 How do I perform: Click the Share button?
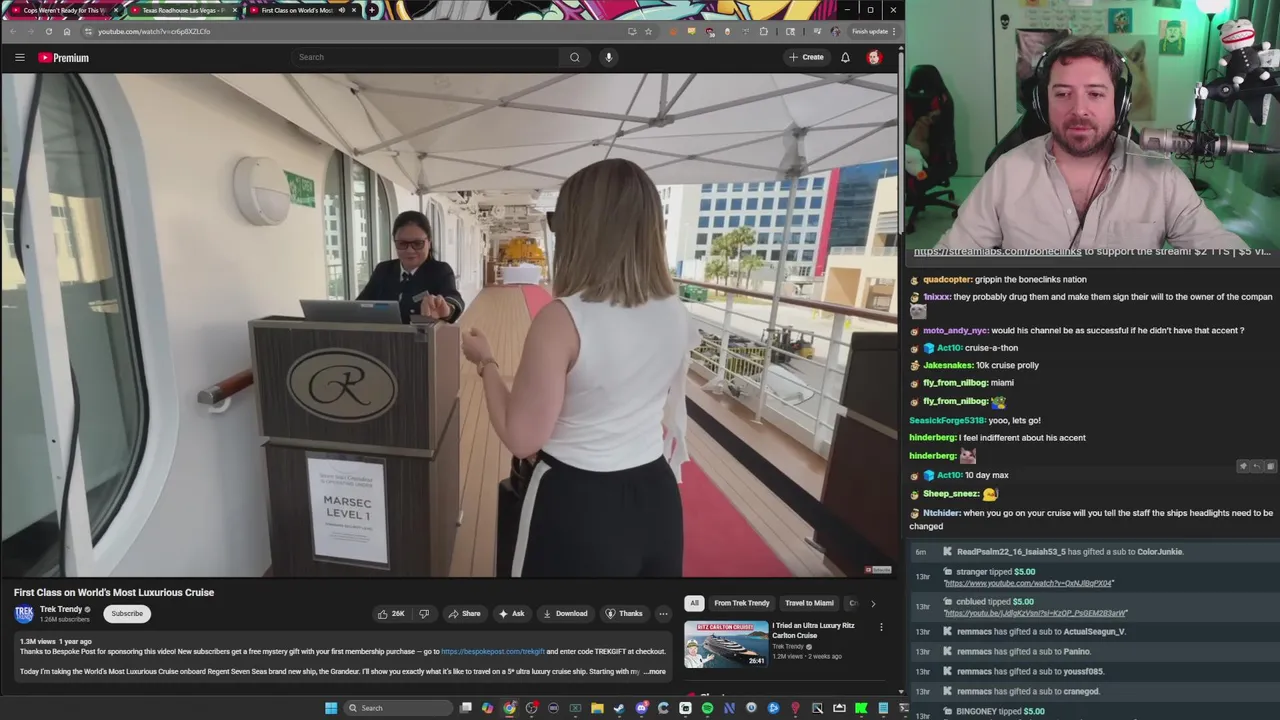[x=464, y=613]
